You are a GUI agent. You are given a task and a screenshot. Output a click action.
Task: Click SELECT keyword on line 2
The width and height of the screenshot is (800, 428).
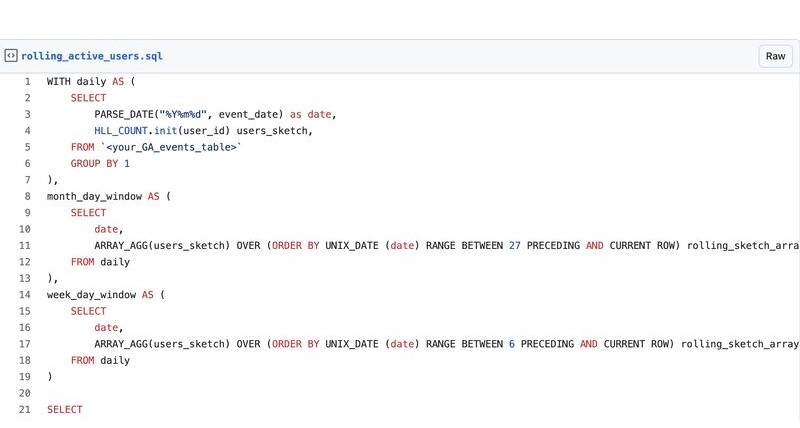[x=89, y=98]
